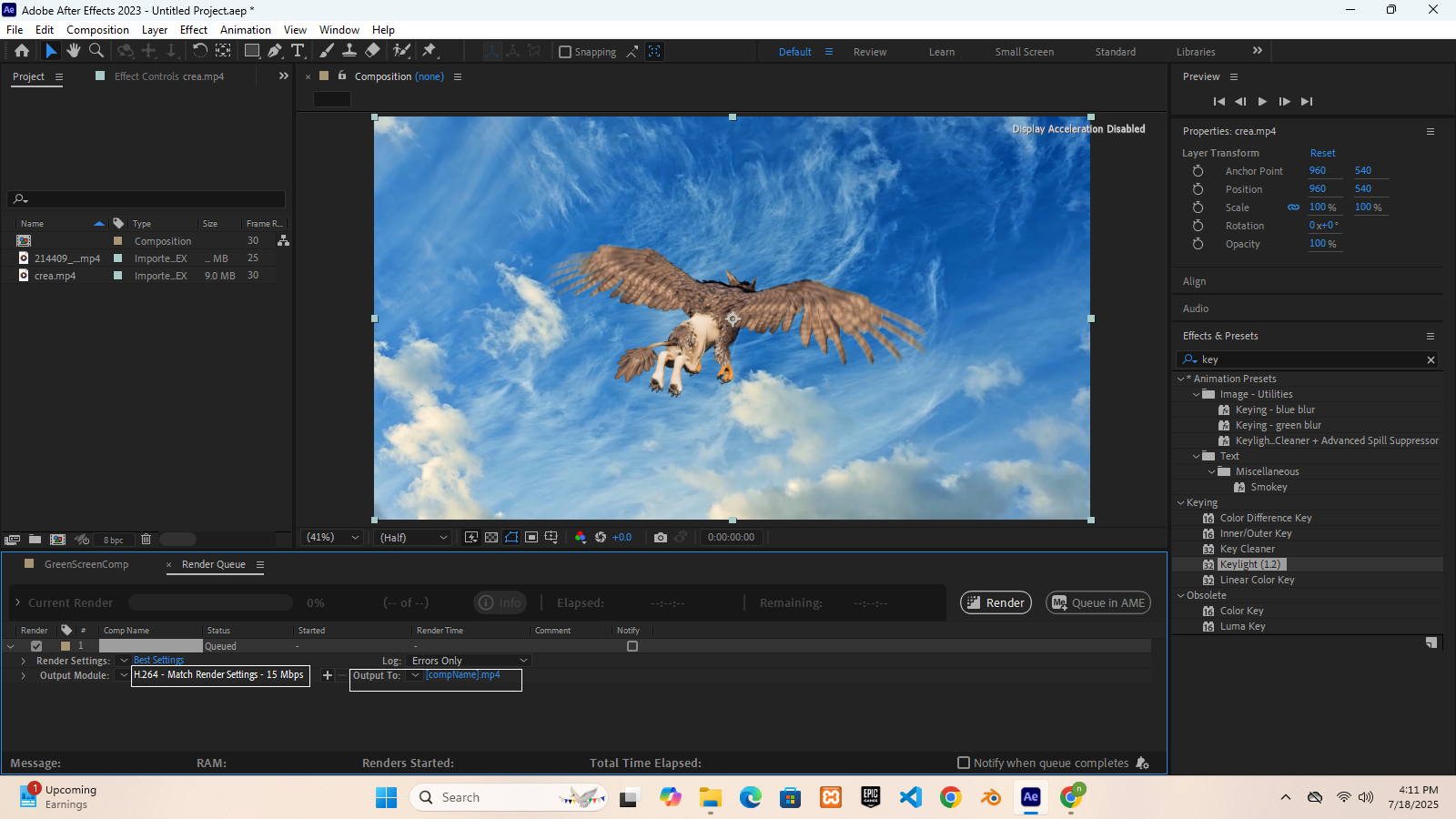Uncheck the render item 1 checkbox
The image size is (1456, 819).
click(36, 646)
